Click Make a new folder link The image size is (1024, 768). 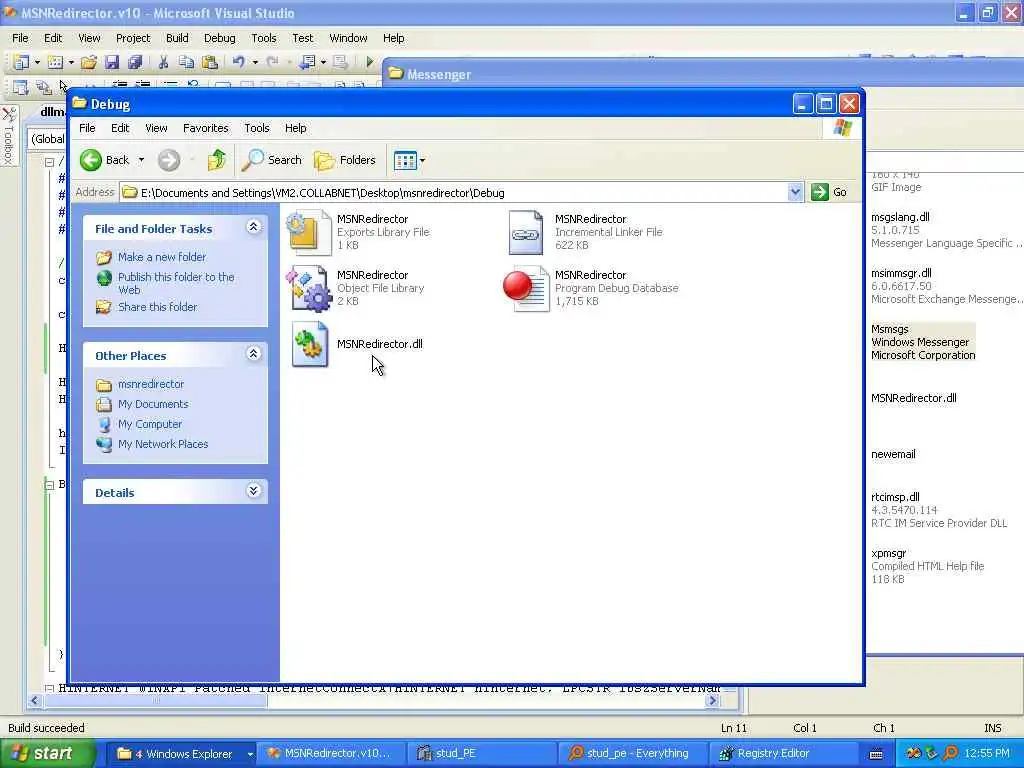162,257
